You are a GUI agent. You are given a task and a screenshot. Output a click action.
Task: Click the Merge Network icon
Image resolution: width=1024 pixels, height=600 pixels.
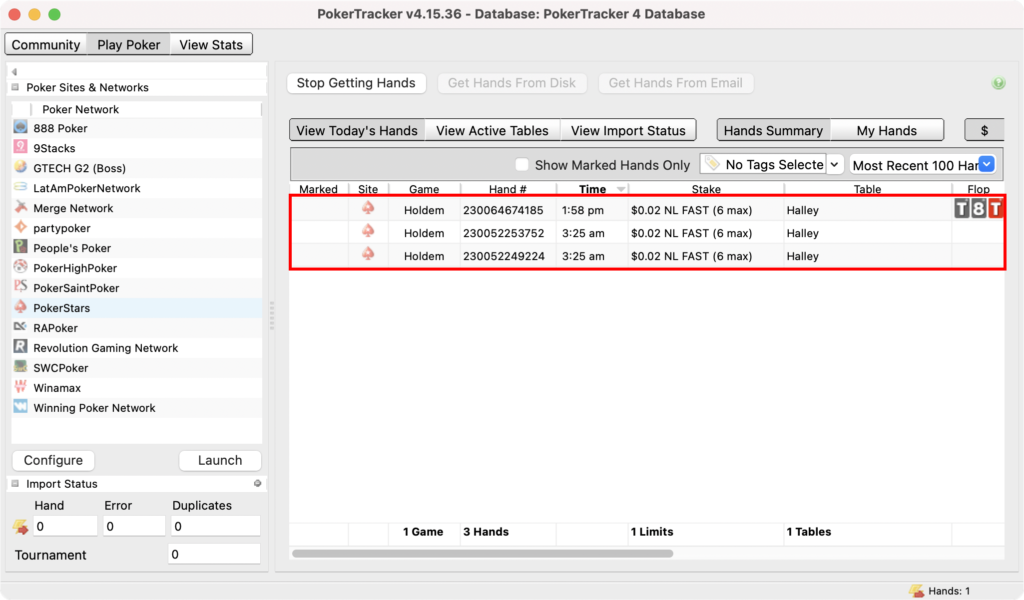click(20, 208)
